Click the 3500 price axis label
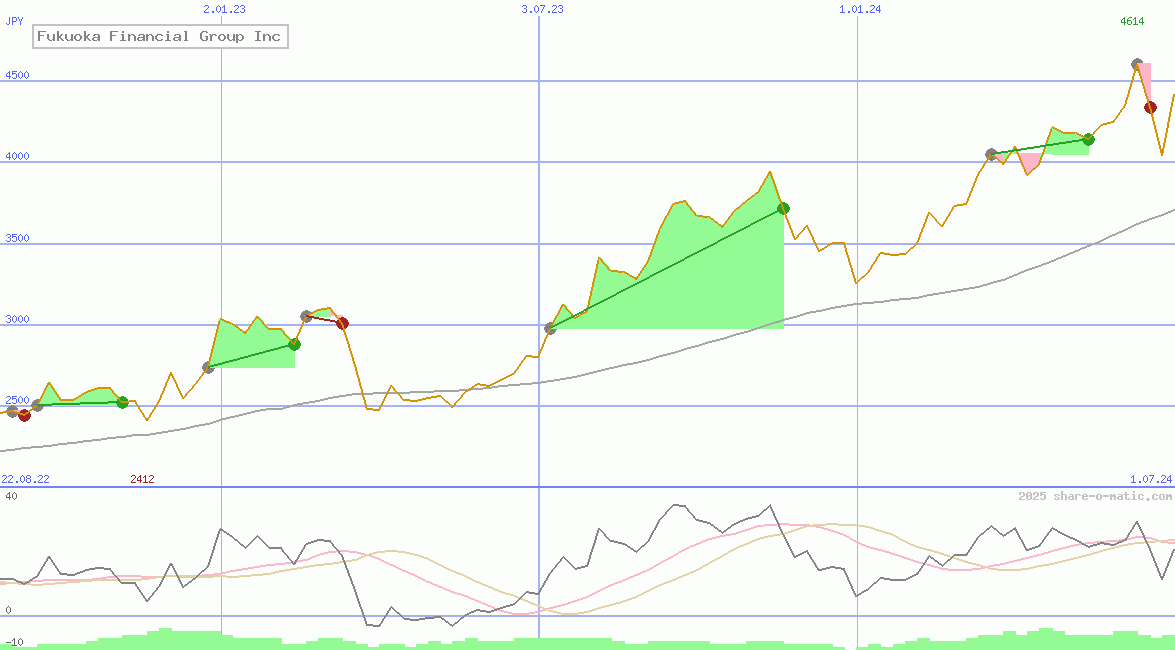 click(x=17, y=238)
